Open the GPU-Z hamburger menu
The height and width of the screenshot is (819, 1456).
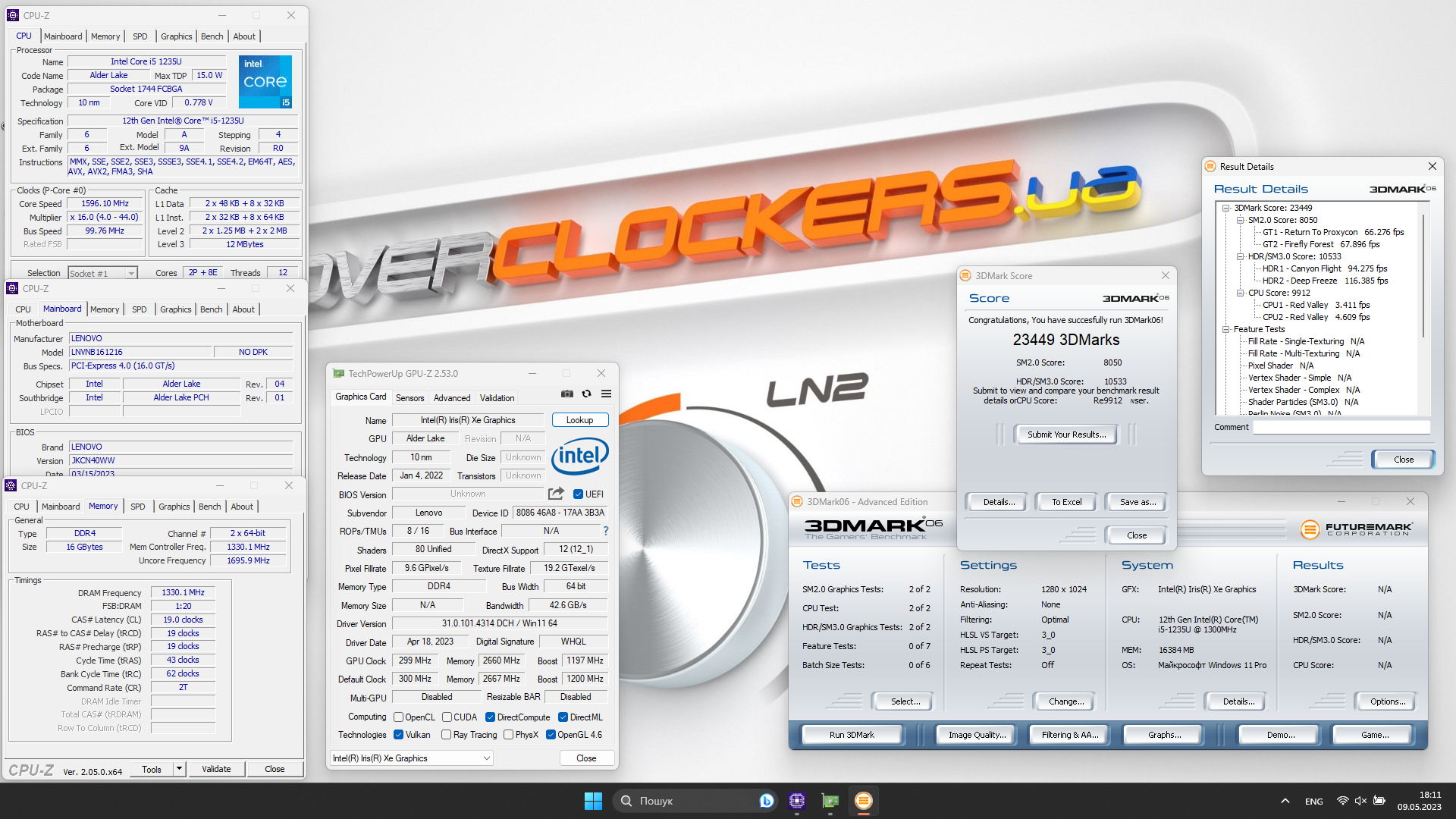click(606, 394)
